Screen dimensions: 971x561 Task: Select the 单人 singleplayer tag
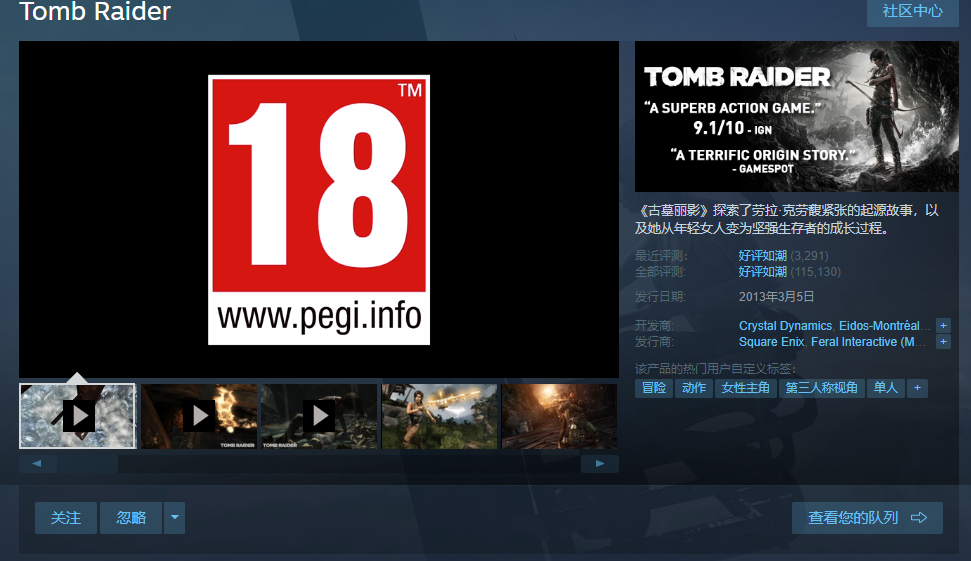(886, 388)
